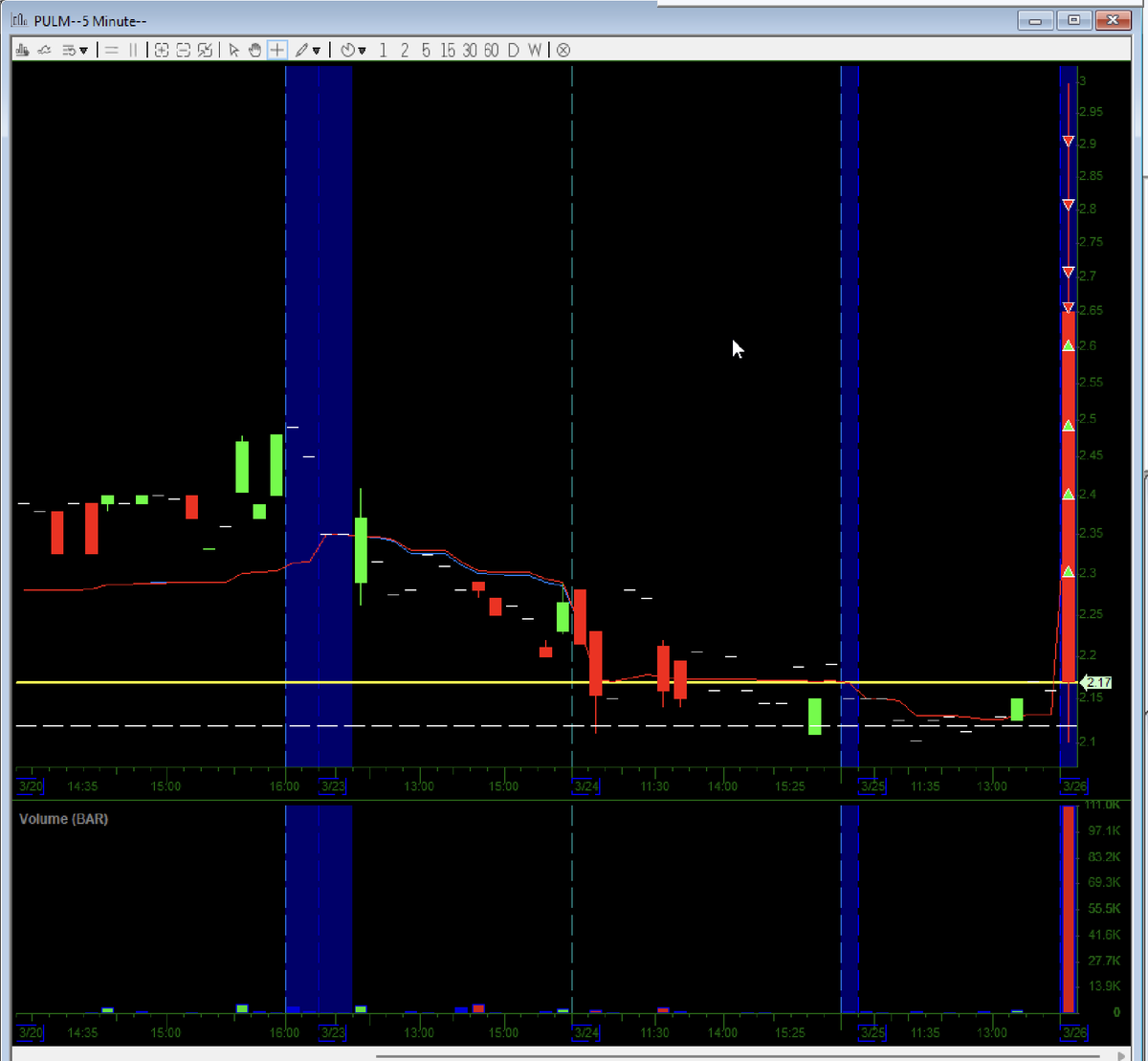Select the hand pan tool
This screenshot has width=1148, height=1061.
point(255,50)
